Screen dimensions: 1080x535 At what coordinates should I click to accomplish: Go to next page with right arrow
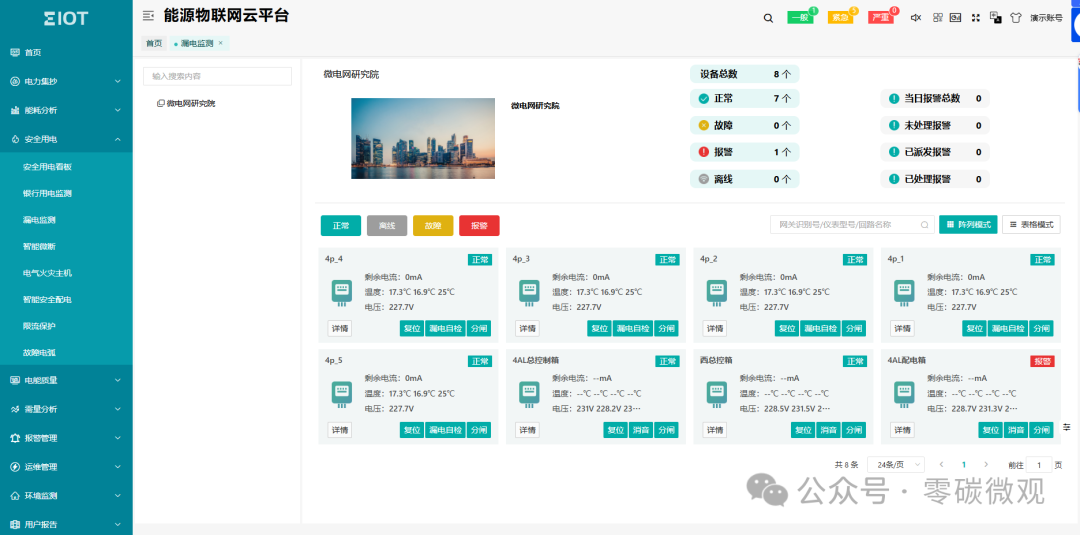986,465
